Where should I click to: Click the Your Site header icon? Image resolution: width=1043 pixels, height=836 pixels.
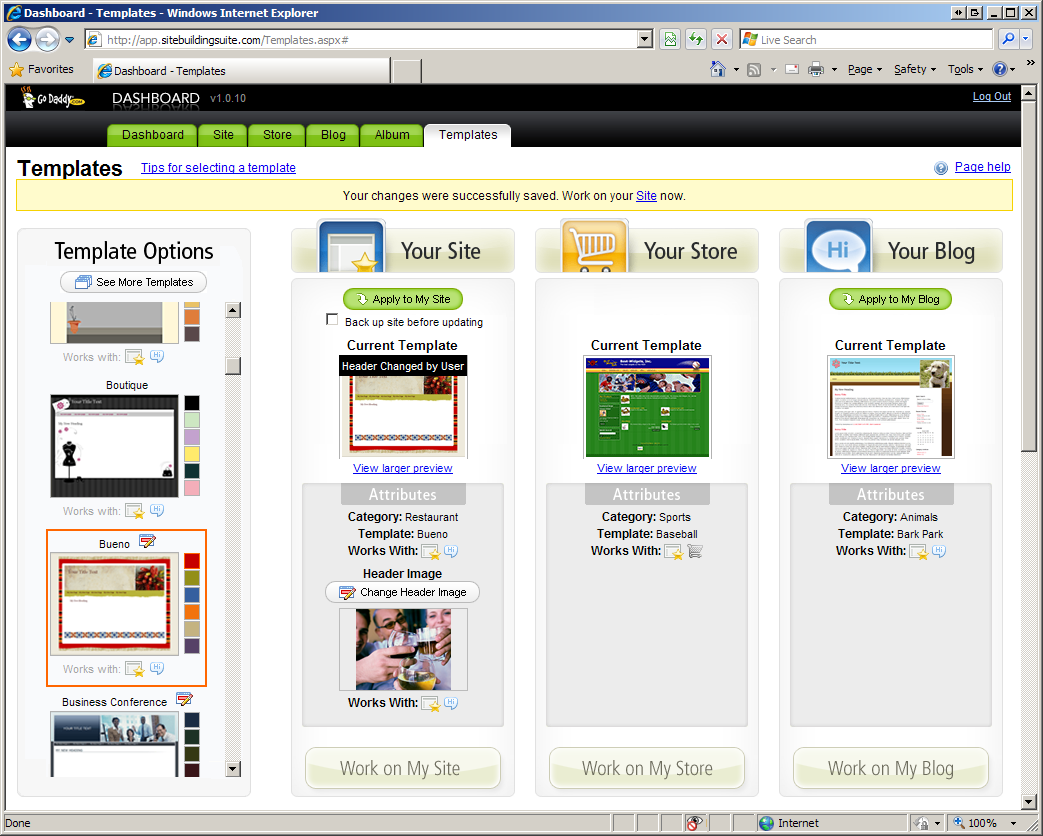352,245
